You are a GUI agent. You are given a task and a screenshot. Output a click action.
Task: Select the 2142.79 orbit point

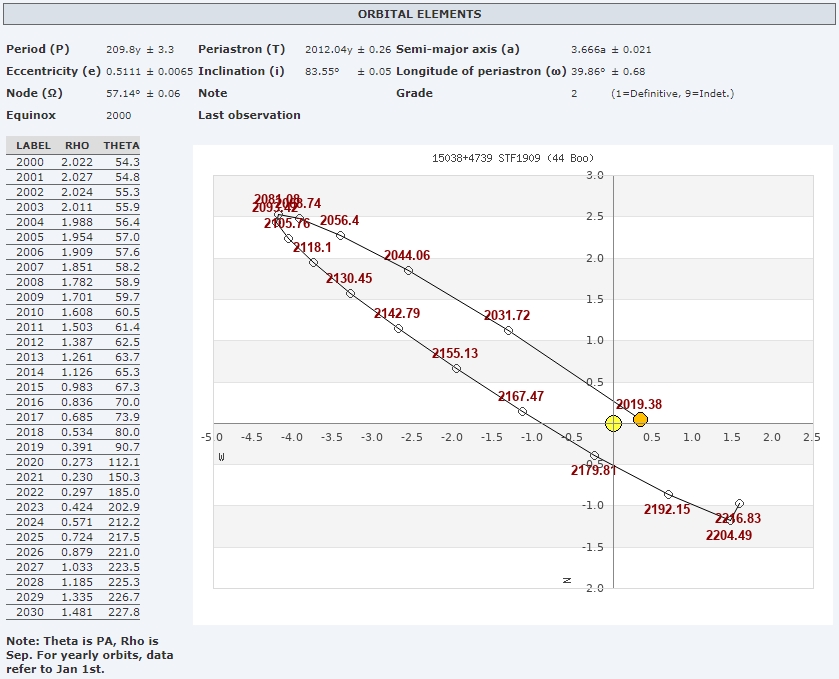[x=398, y=329]
